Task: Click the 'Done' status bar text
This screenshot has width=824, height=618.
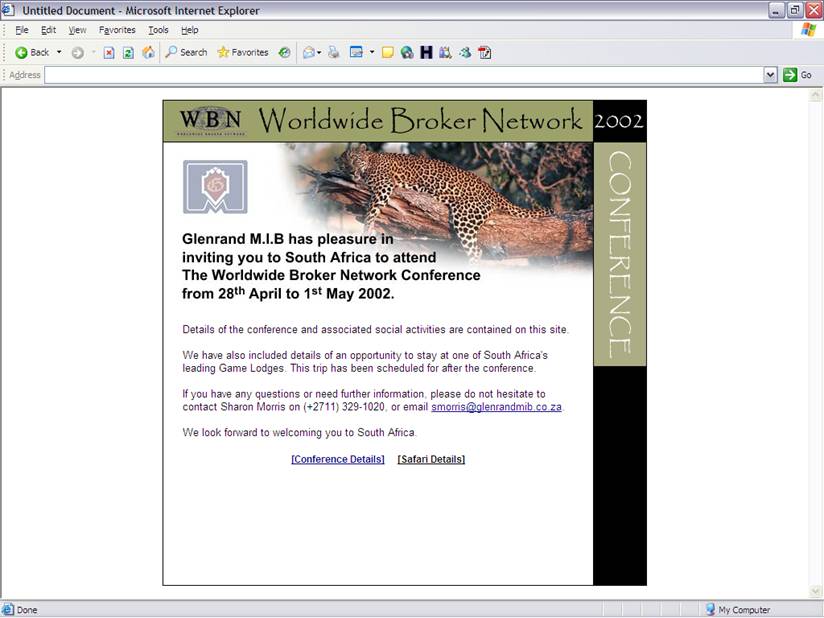Action: [x=27, y=610]
